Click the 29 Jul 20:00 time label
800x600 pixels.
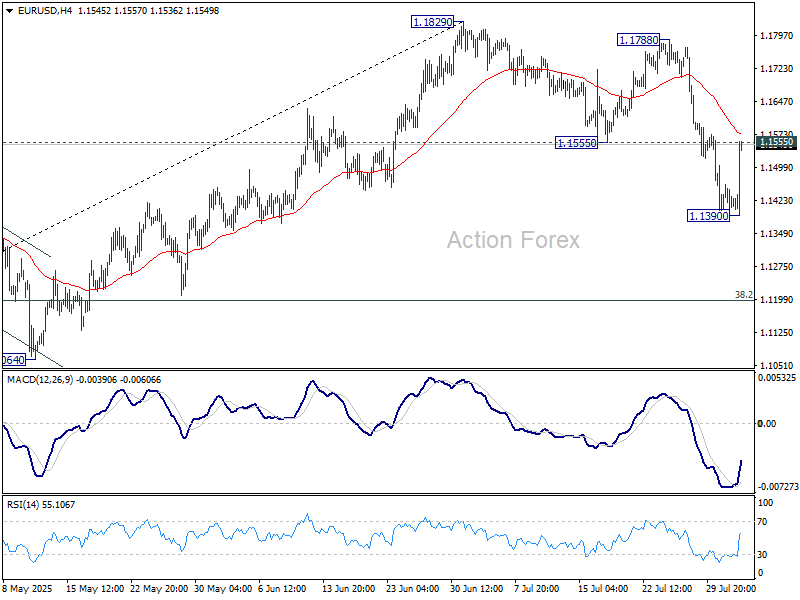click(728, 590)
